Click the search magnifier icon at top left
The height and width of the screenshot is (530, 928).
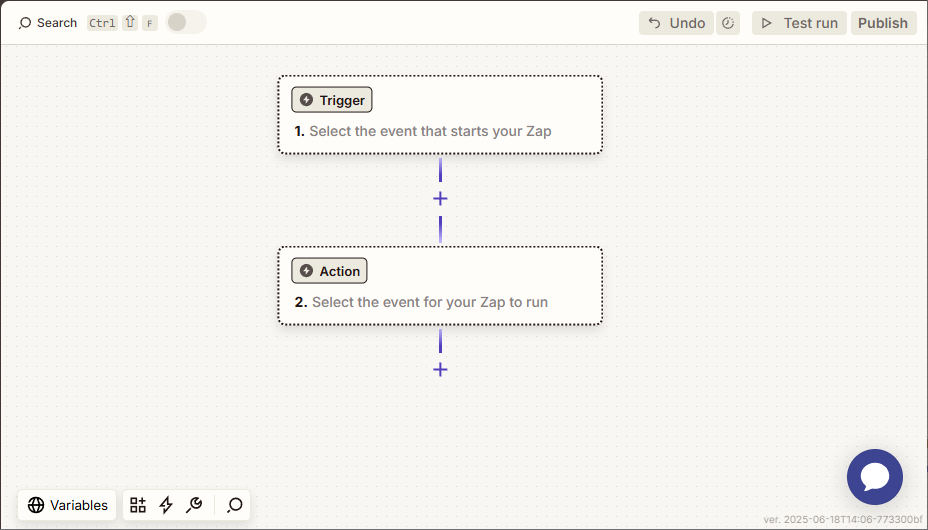click(25, 23)
